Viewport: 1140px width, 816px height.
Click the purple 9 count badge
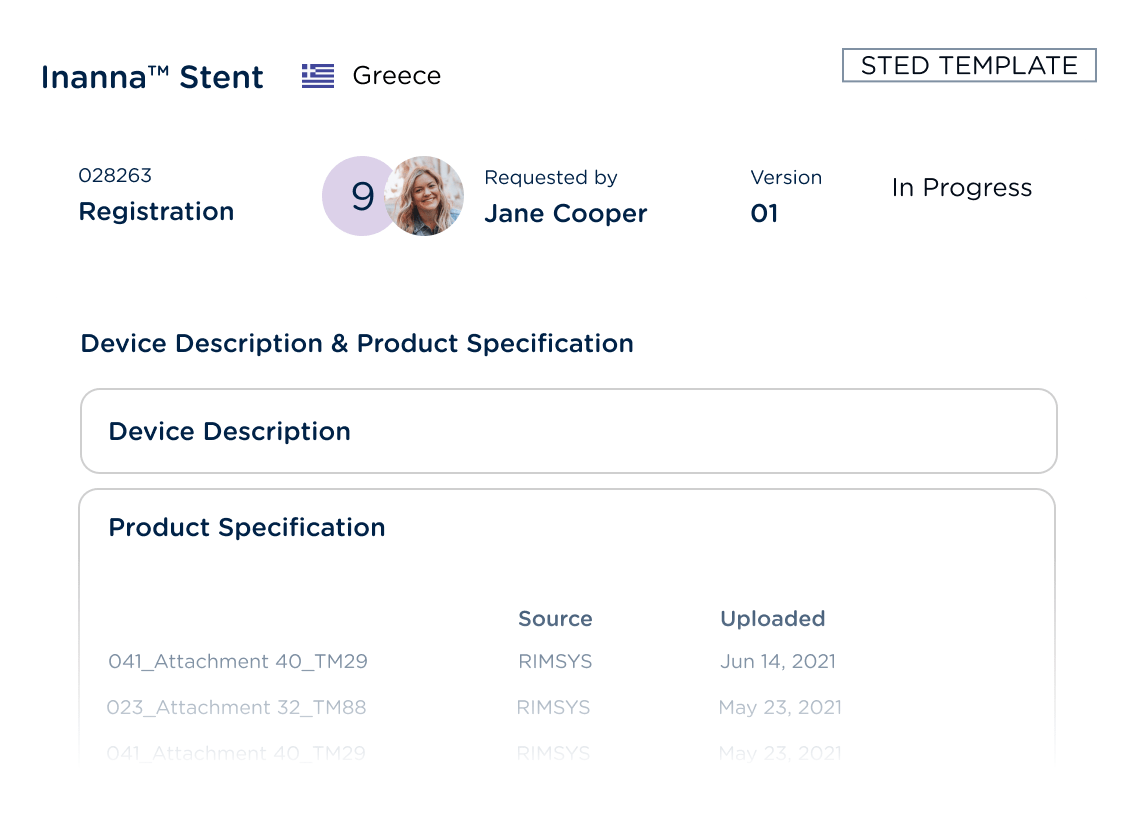coord(360,196)
